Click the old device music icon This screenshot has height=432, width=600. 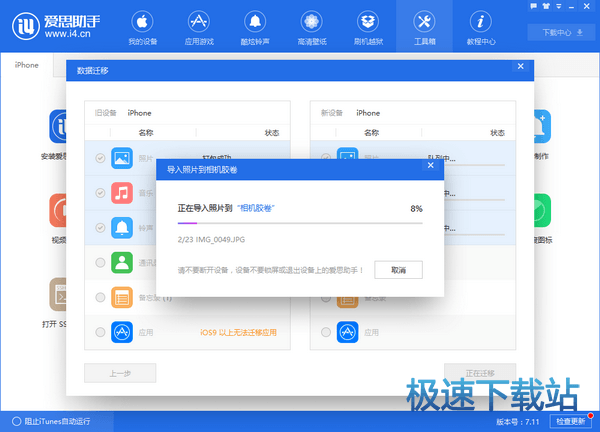(x=122, y=193)
